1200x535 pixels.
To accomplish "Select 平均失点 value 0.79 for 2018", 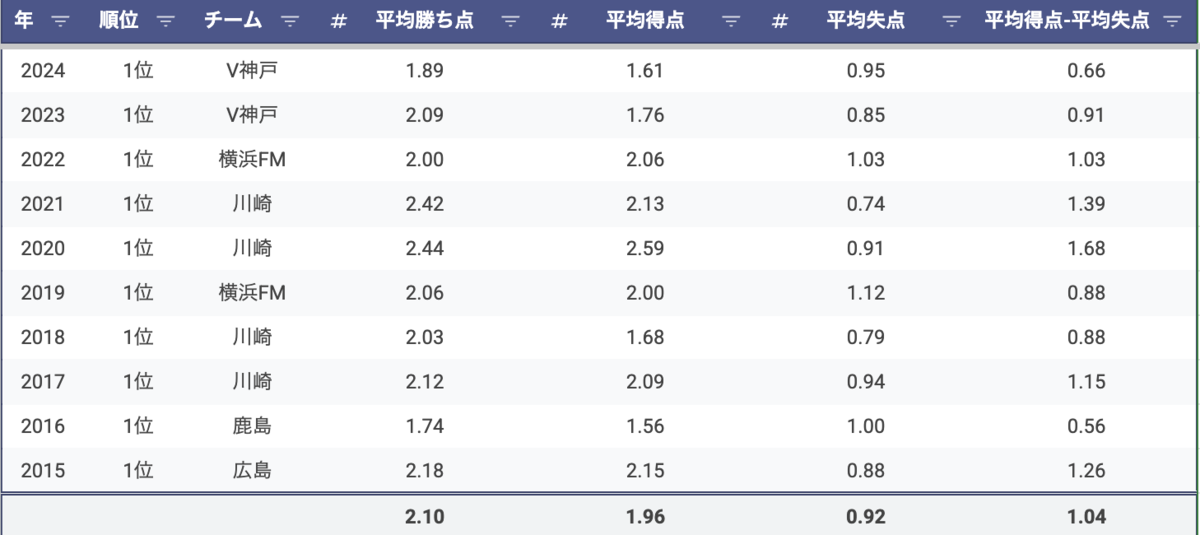I will pos(866,337).
